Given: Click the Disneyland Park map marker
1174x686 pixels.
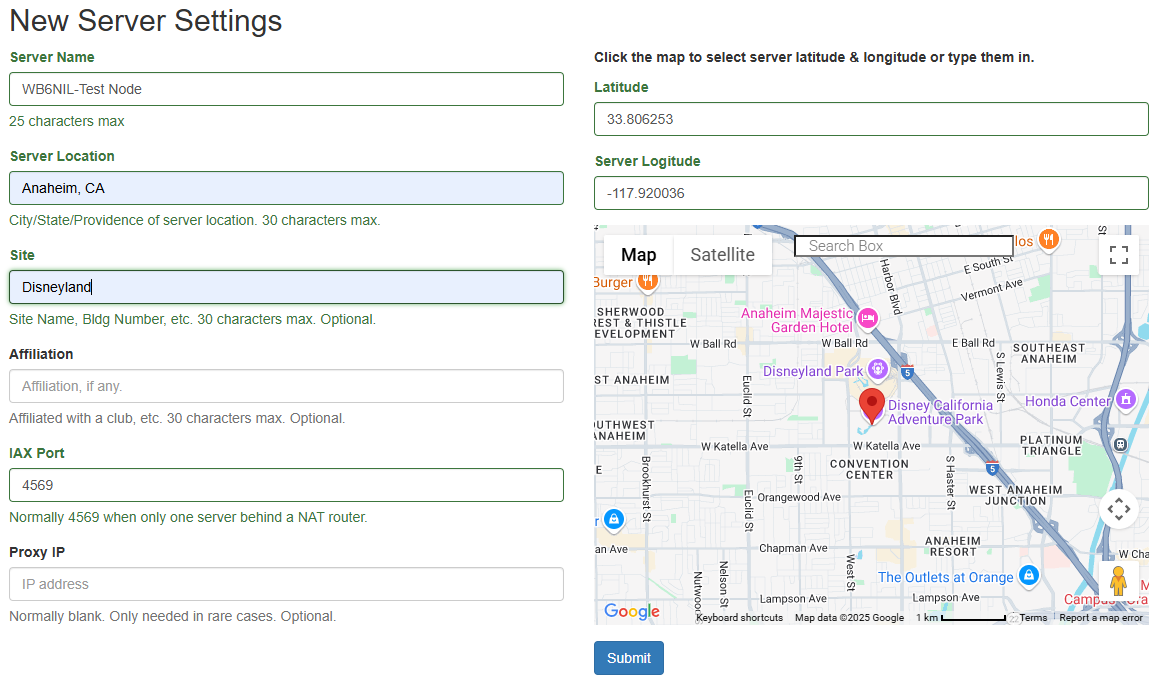Looking at the screenshot, I should 878,369.
